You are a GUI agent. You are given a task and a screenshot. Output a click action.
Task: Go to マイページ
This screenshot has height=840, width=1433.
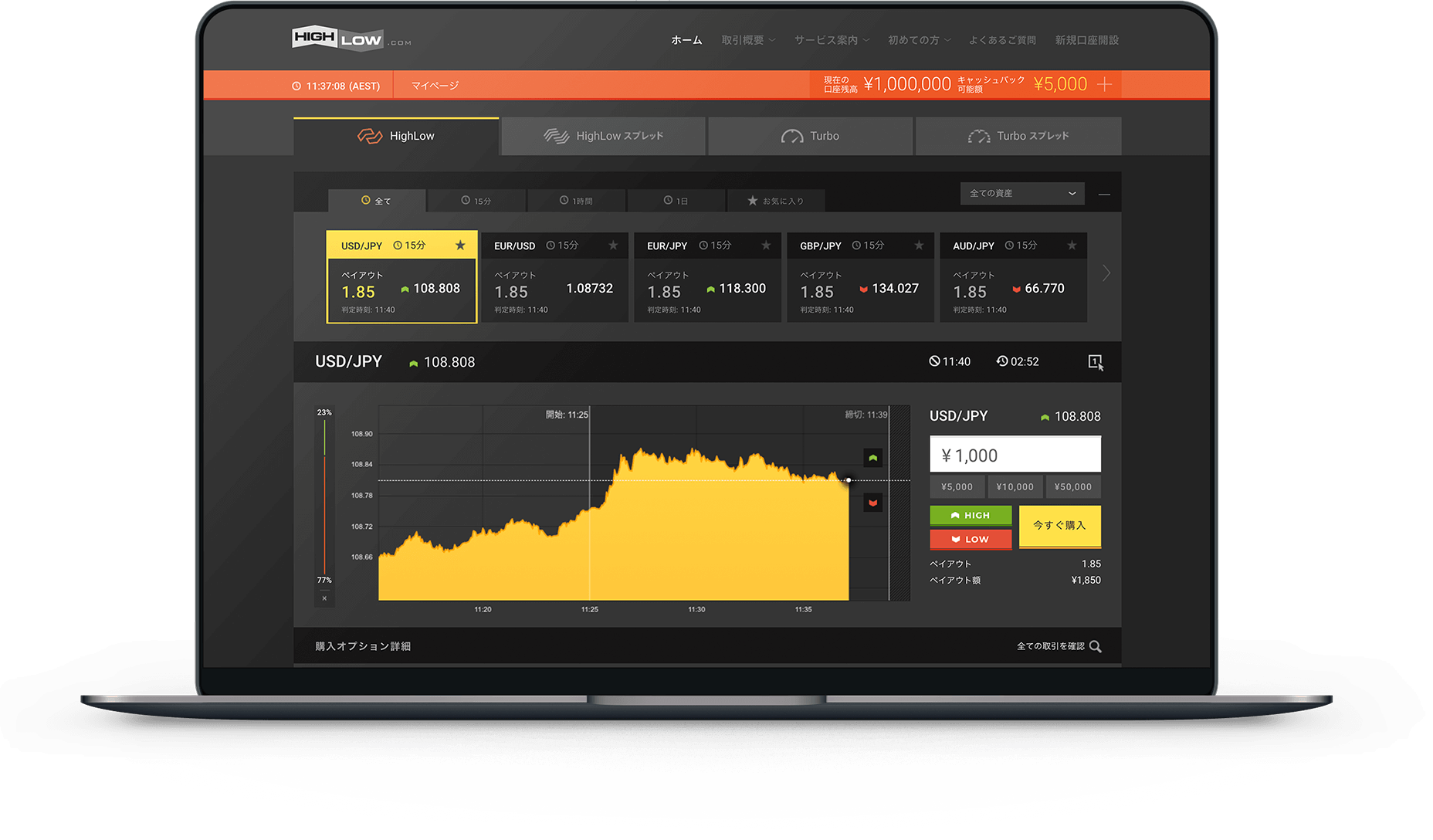pyautogui.click(x=435, y=86)
